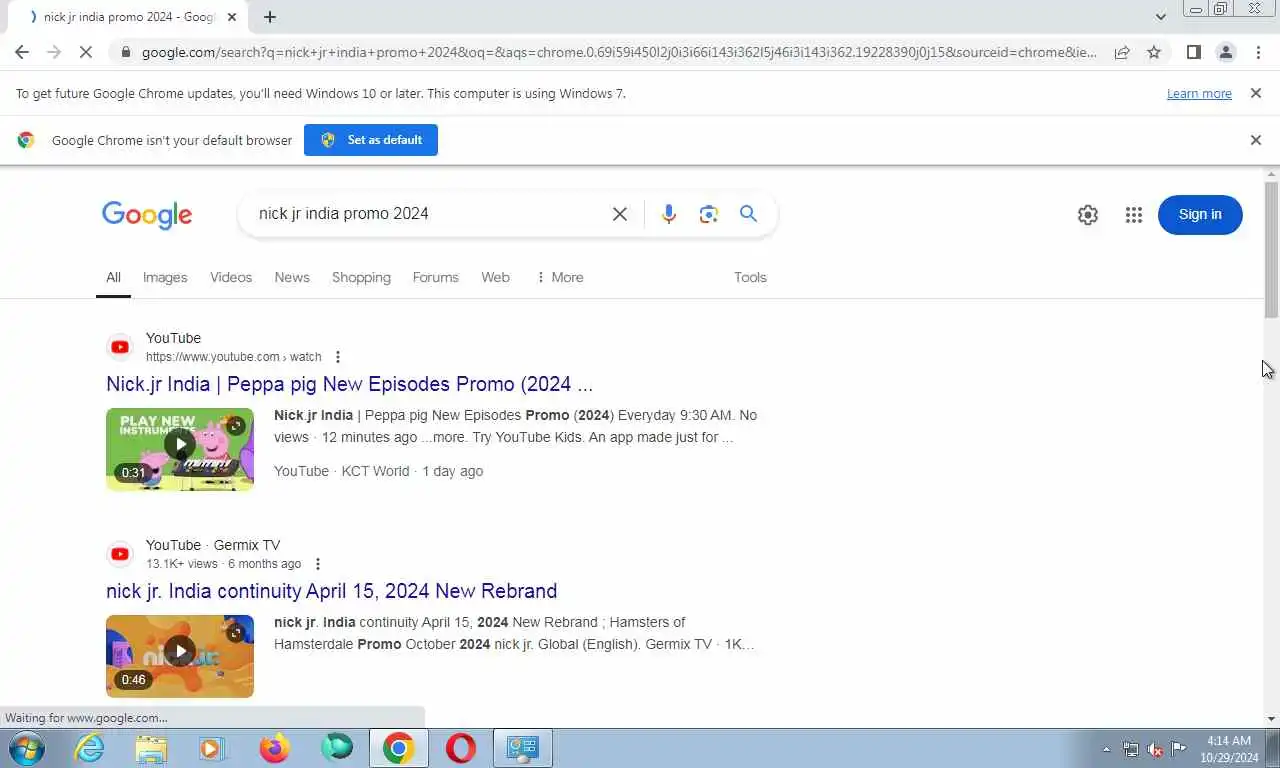This screenshot has height=768, width=1280.
Task: Open Chrome three-dot menu
Action: click(x=1258, y=52)
